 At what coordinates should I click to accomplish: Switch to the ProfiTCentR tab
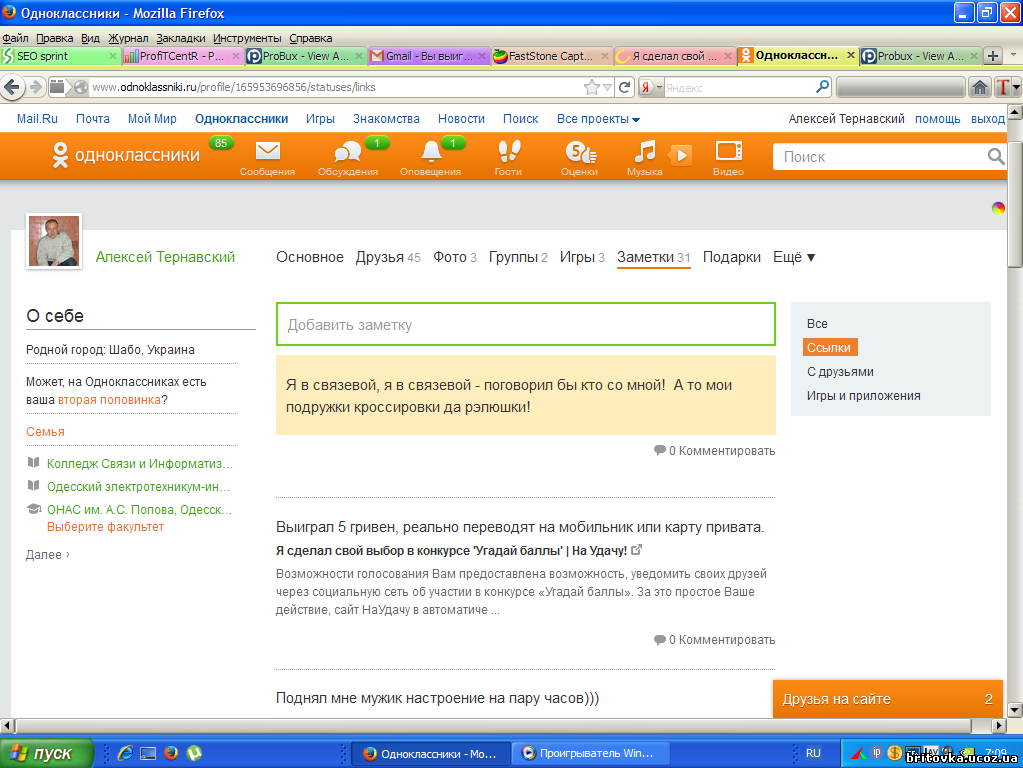[183, 56]
